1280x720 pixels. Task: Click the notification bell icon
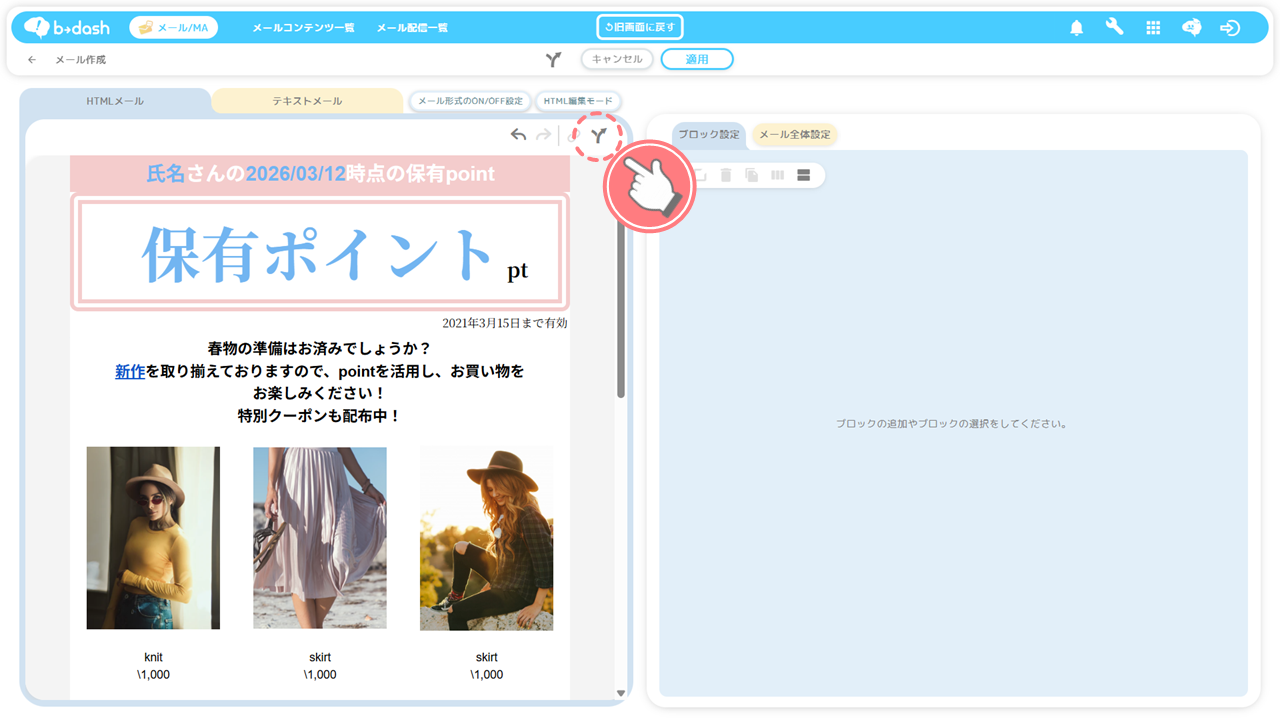click(x=1076, y=28)
